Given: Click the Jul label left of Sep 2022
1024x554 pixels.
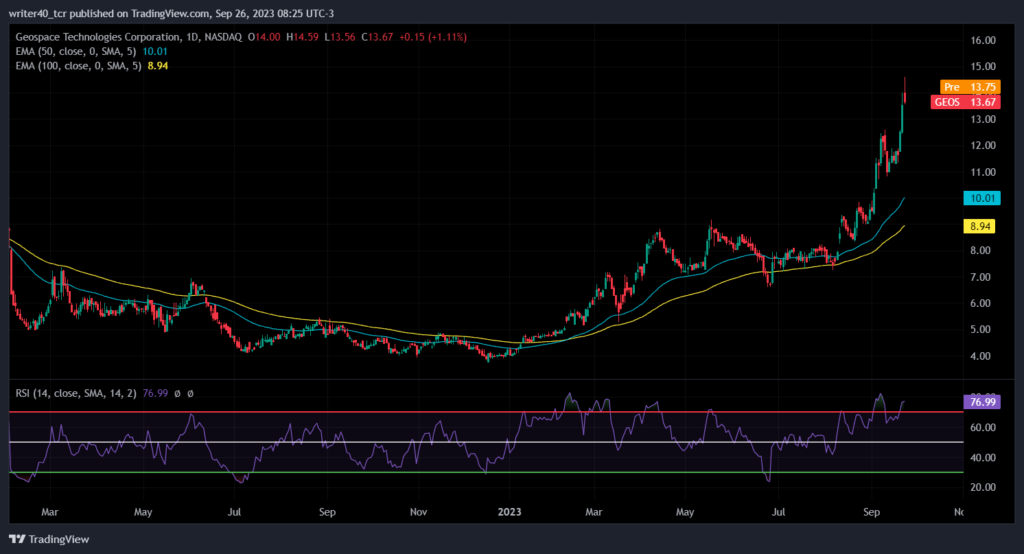Looking at the screenshot, I should (234, 512).
